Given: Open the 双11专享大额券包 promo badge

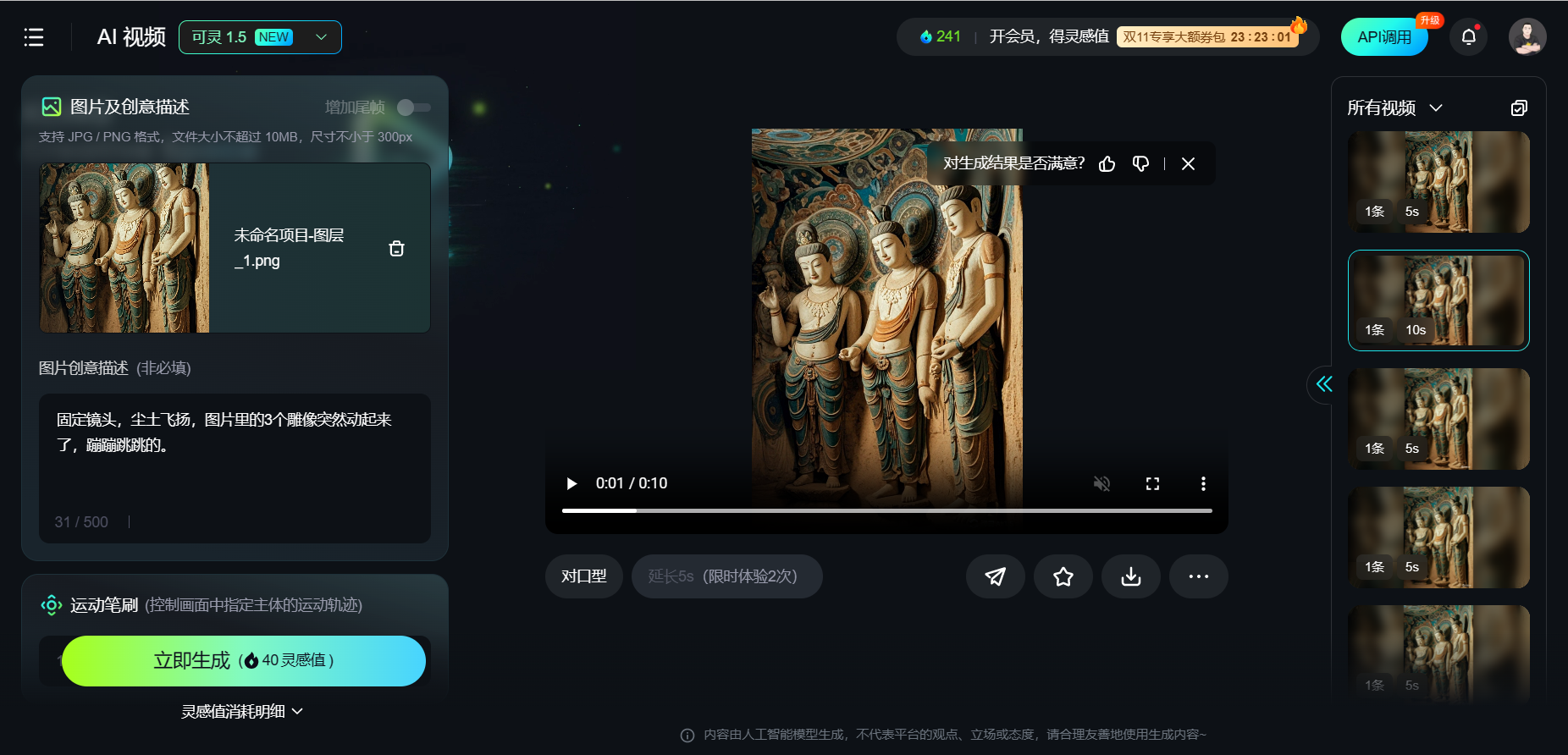Looking at the screenshot, I should pos(1207,36).
